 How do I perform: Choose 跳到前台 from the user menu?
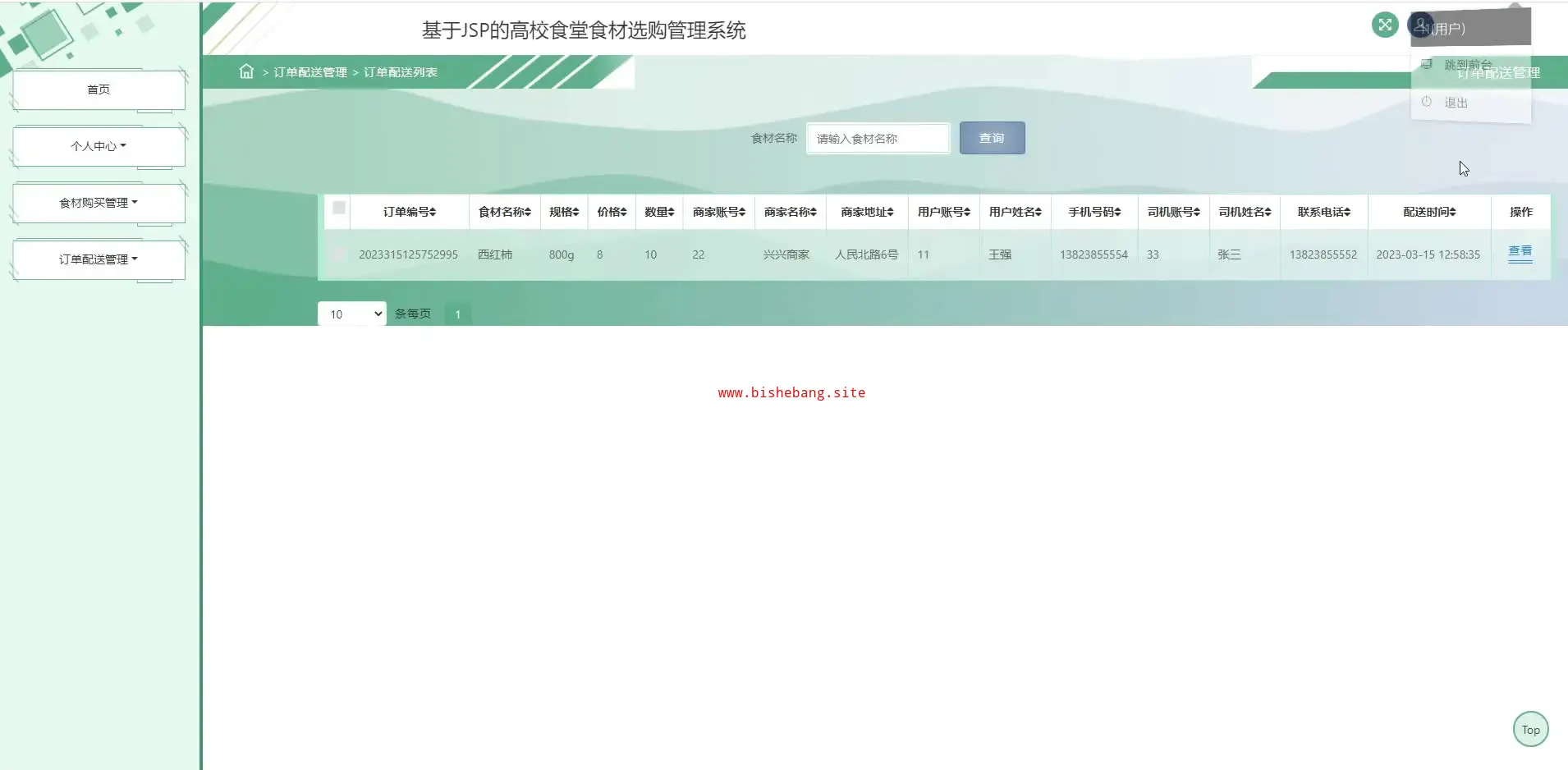1468,65
